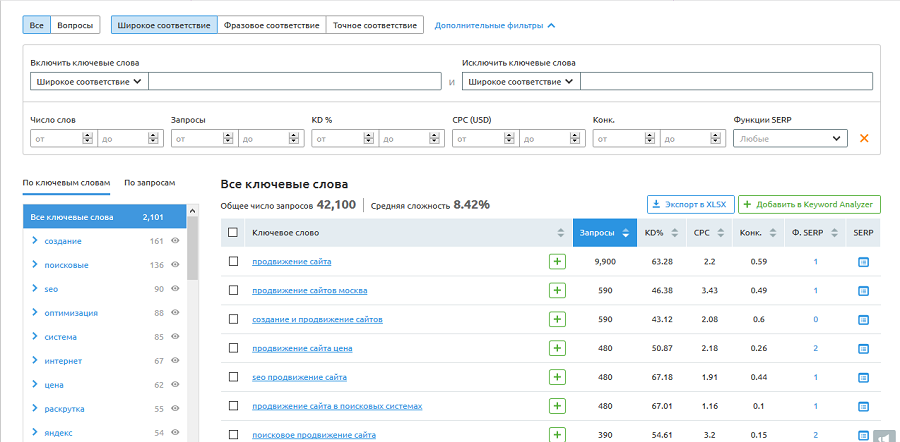Toggle eye visibility for 'поисковые' group
Image resolution: width=900 pixels, height=442 pixels.
click(176, 265)
